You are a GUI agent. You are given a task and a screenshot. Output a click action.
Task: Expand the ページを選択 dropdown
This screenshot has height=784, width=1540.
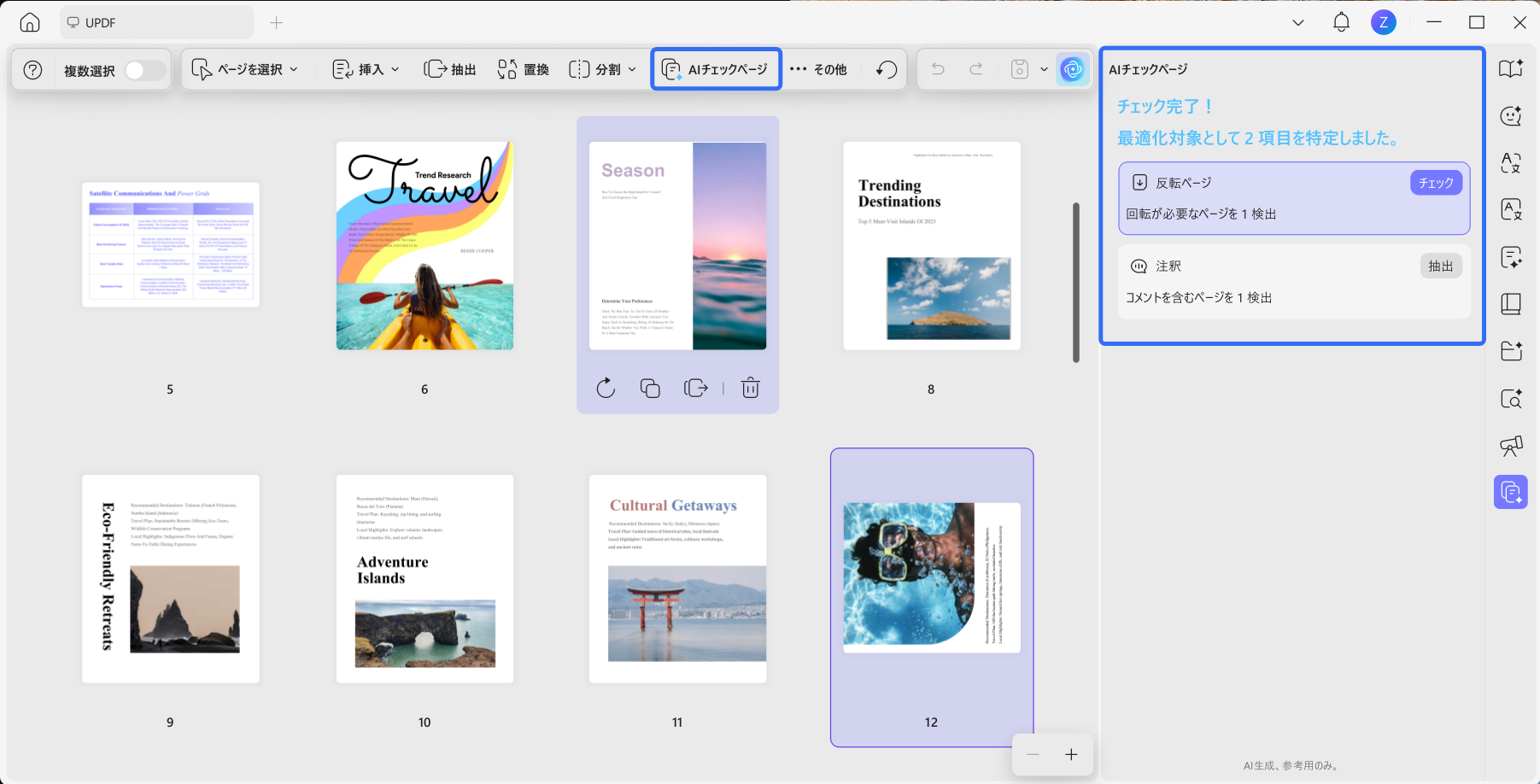pyautogui.click(x=245, y=69)
